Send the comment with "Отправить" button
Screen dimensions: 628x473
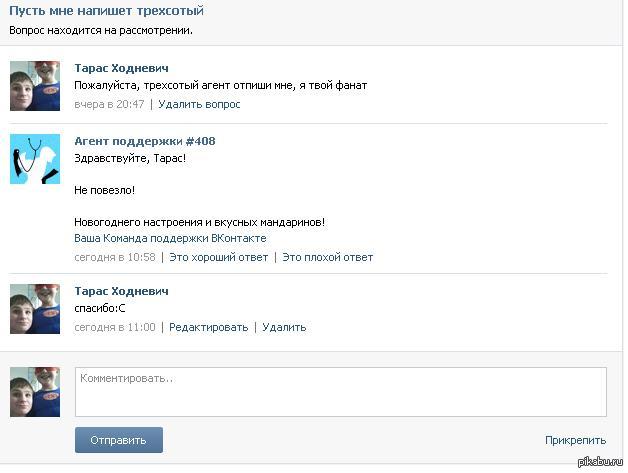pyautogui.click(x=119, y=440)
